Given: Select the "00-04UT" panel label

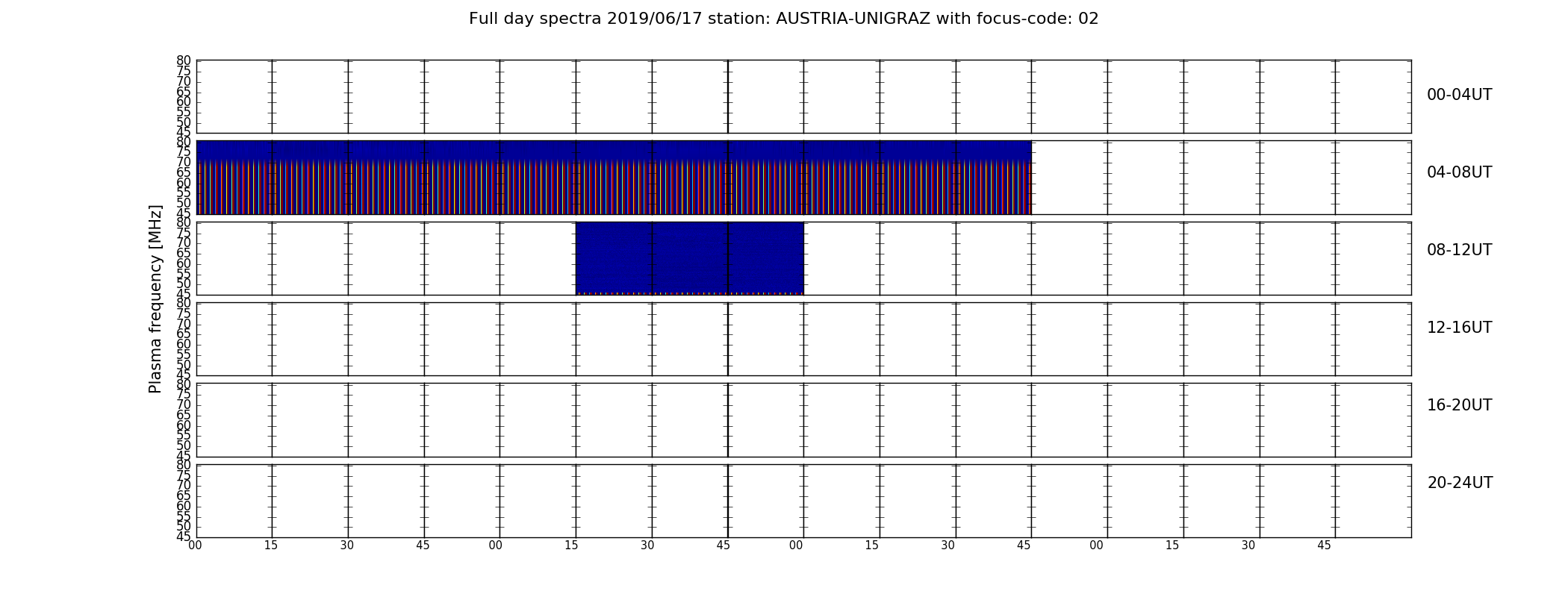Looking at the screenshot, I should [1459, 95].
